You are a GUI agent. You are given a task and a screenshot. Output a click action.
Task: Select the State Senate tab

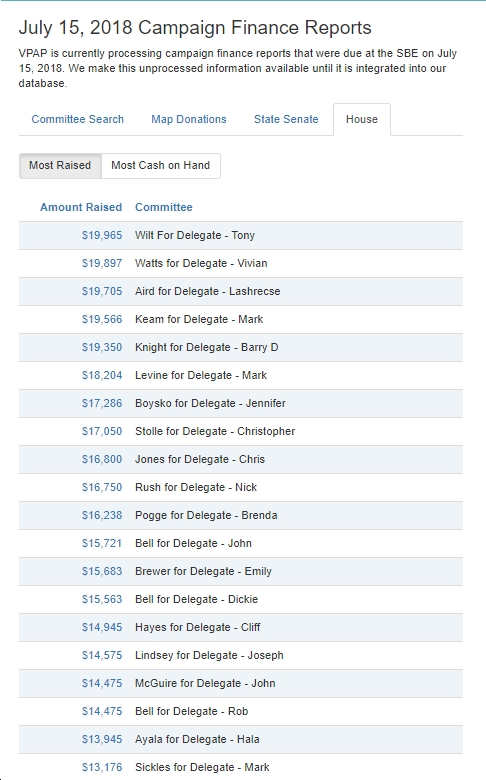tap(286, 119)
